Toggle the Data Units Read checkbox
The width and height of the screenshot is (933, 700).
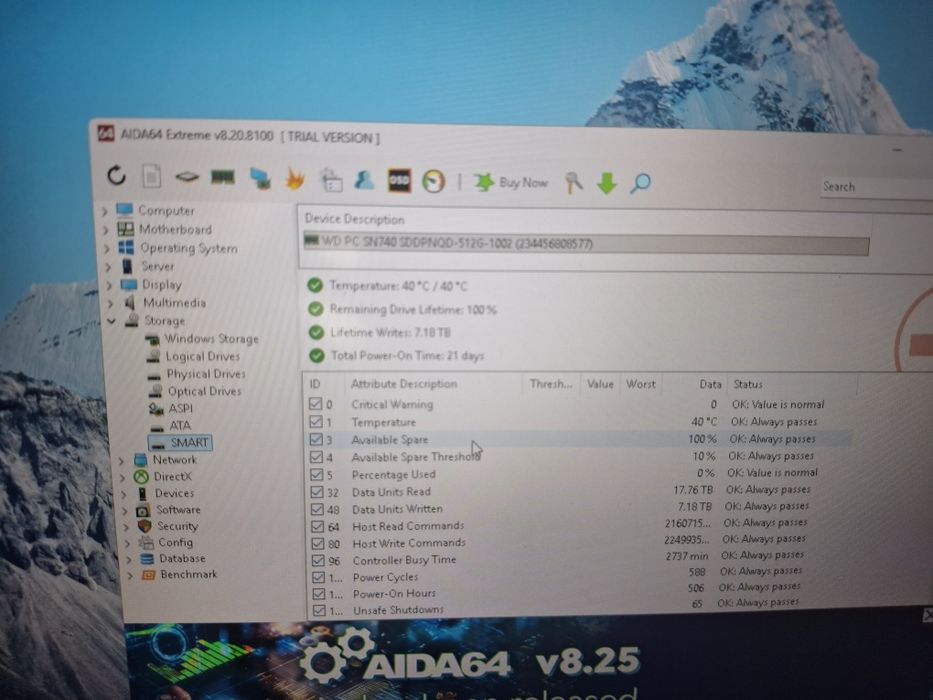click(317, 492)
